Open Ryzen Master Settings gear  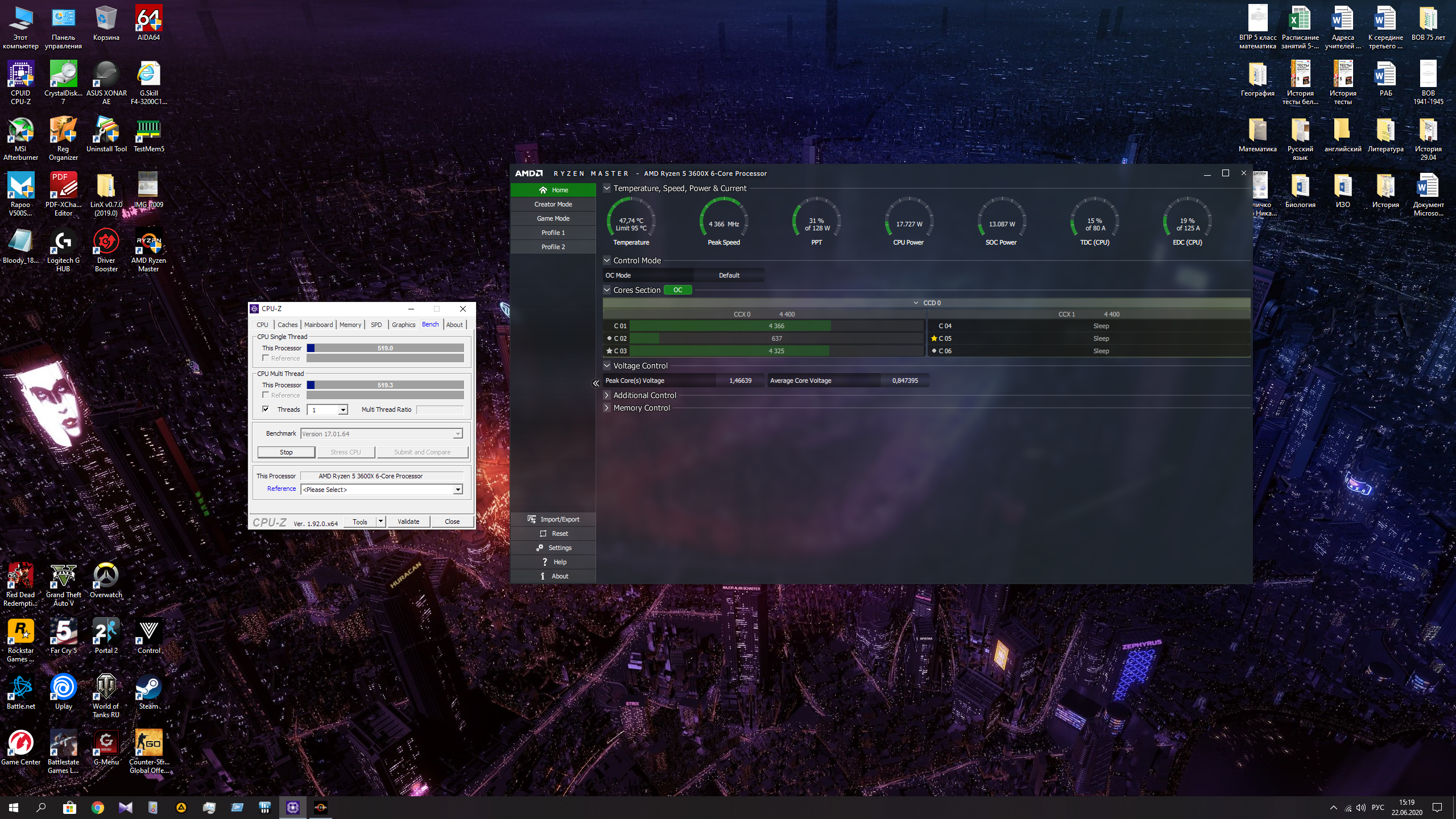[540, 548]
